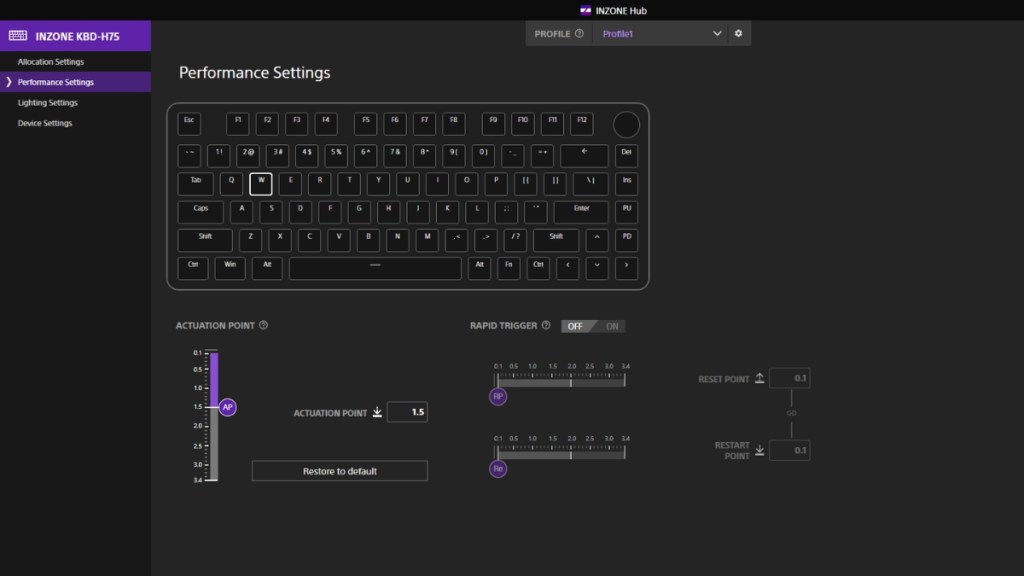Open the profile settings gear icon
The image size is (1024, 576).
click(739, 33)
